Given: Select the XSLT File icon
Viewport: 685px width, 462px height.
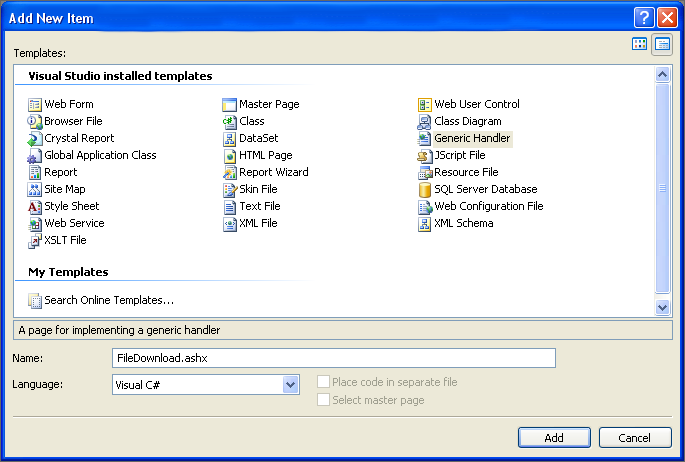Looking at the screenshot, I should pos(35,241).
